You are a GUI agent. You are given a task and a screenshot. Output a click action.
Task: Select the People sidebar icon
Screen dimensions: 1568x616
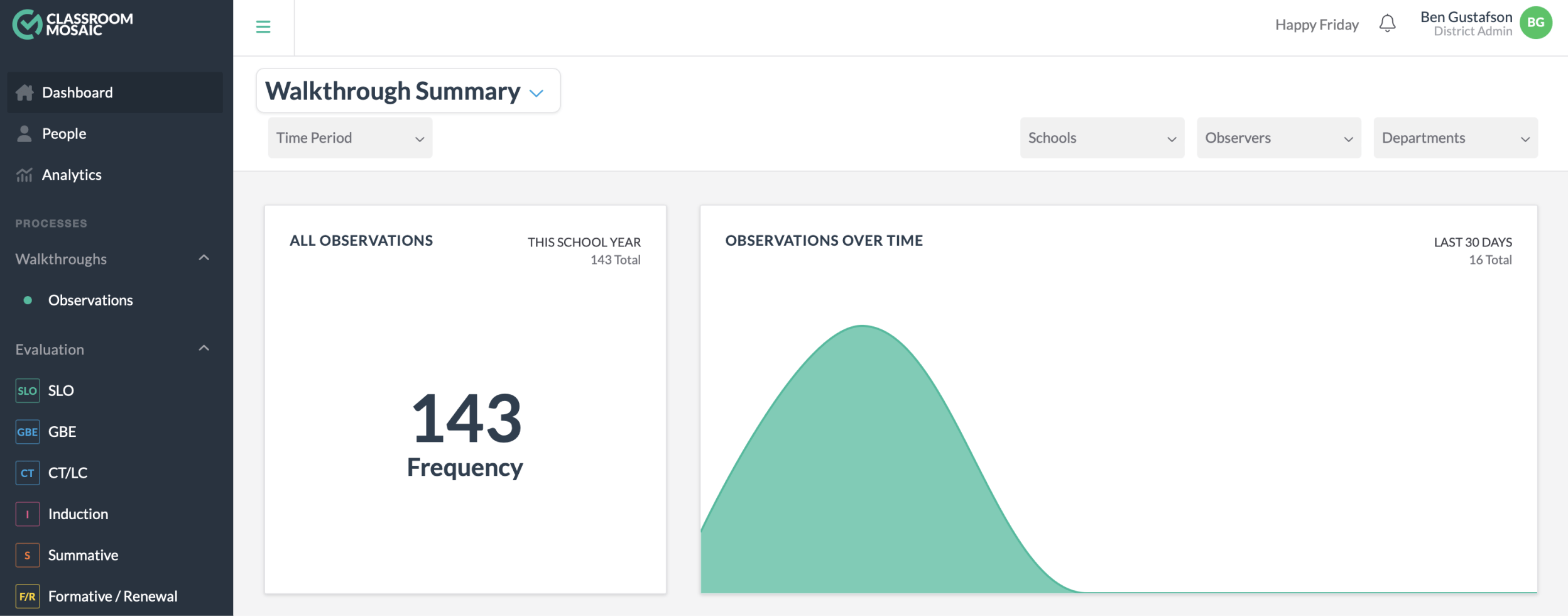(25, 133)
